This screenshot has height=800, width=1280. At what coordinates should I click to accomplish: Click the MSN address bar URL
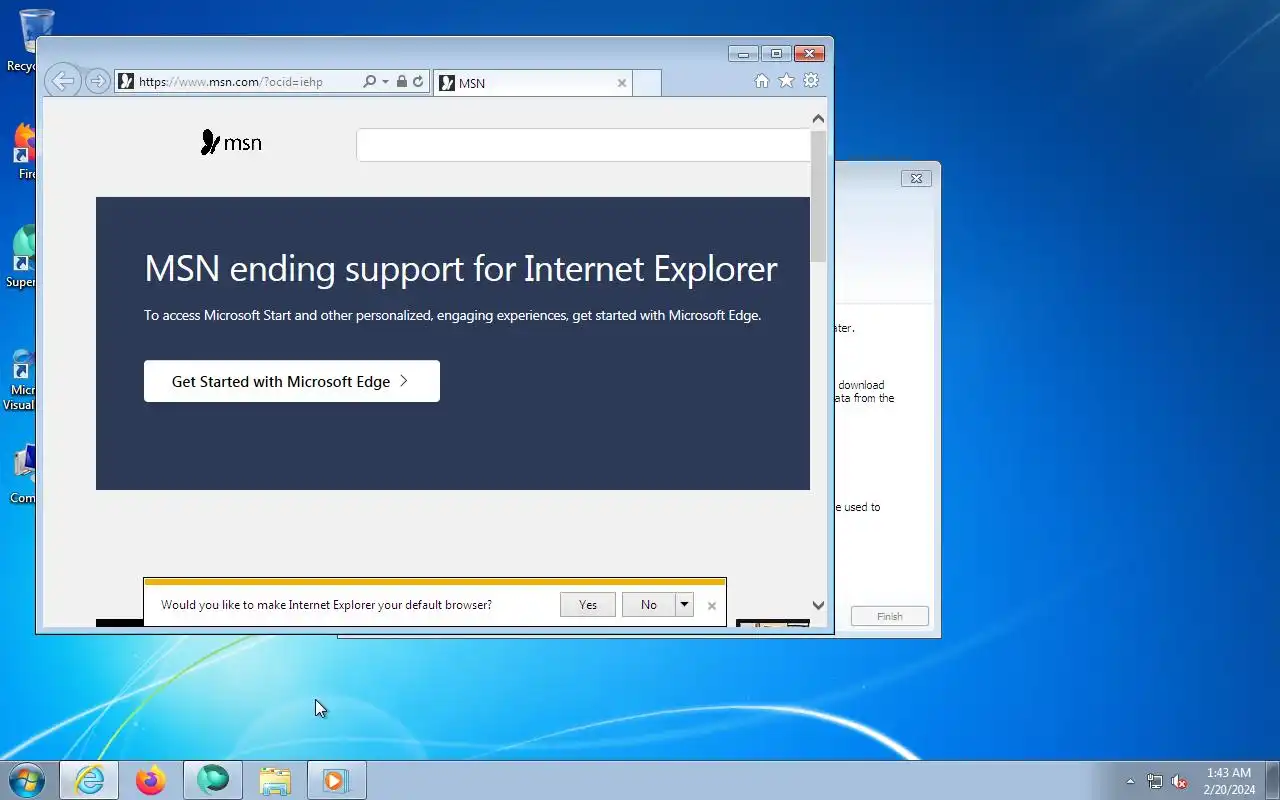pyautogui.click(x=231, y=82)
